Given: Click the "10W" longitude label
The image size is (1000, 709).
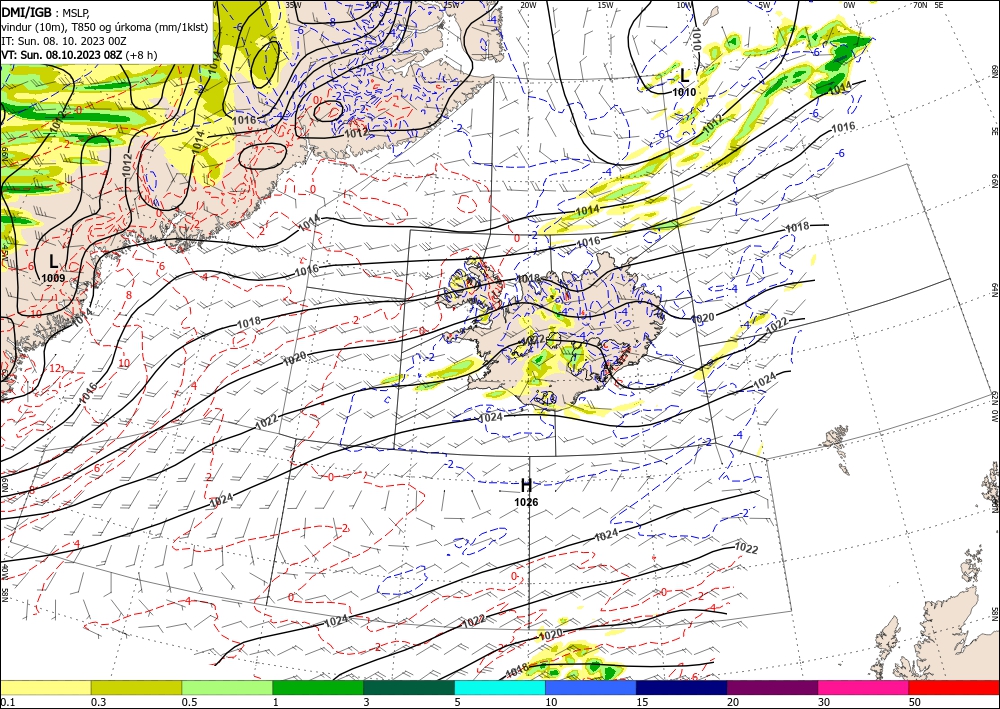Looking at the screenshot, I should [x=684, y=5].
